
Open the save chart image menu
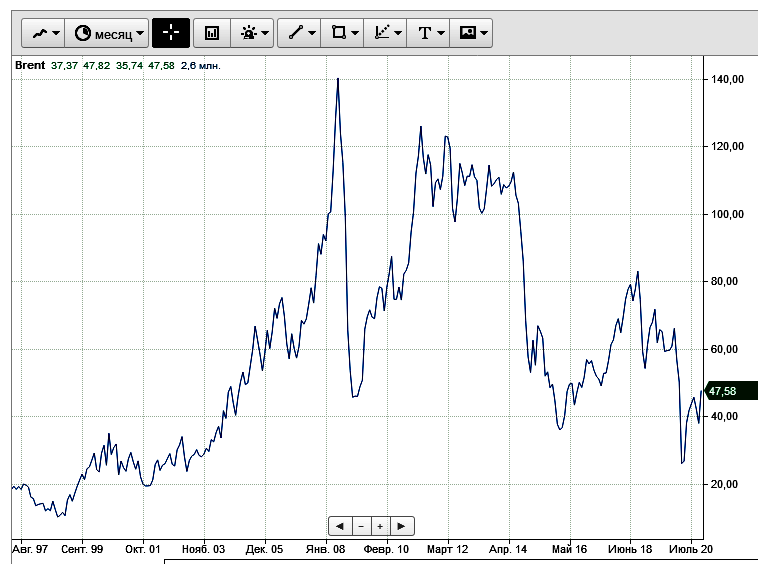pos(471,33)
